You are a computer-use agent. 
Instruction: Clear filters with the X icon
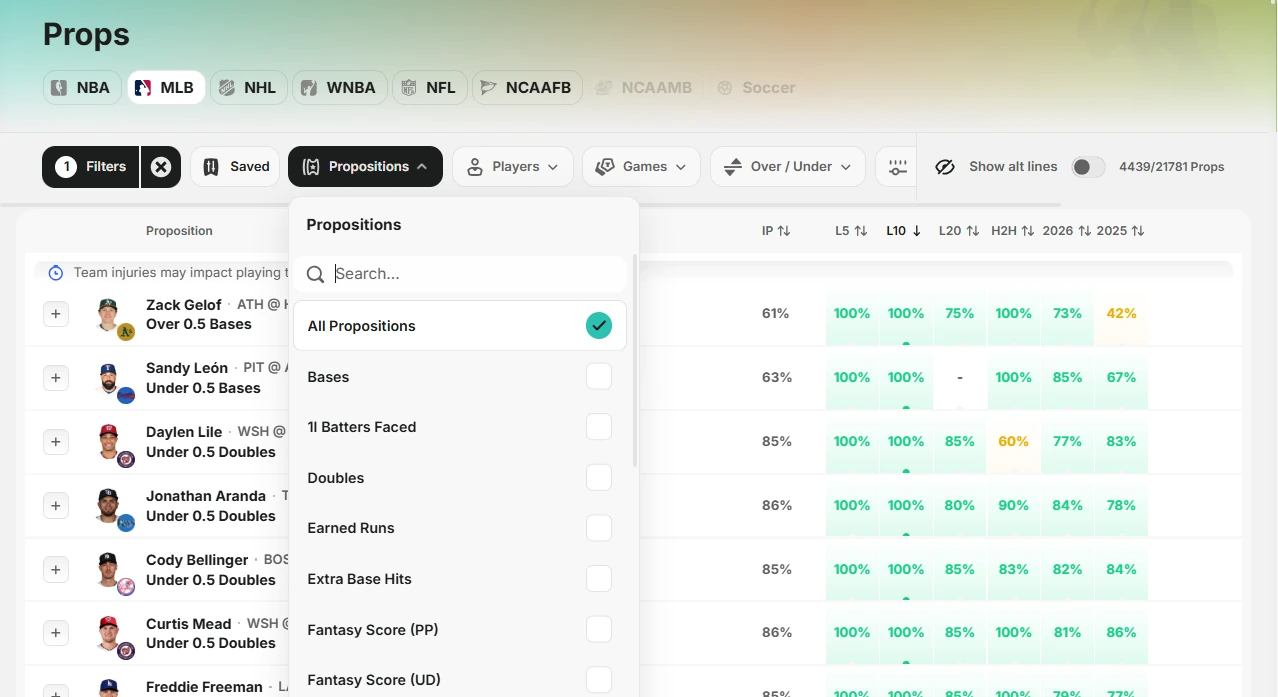click(x=161, y=167)
